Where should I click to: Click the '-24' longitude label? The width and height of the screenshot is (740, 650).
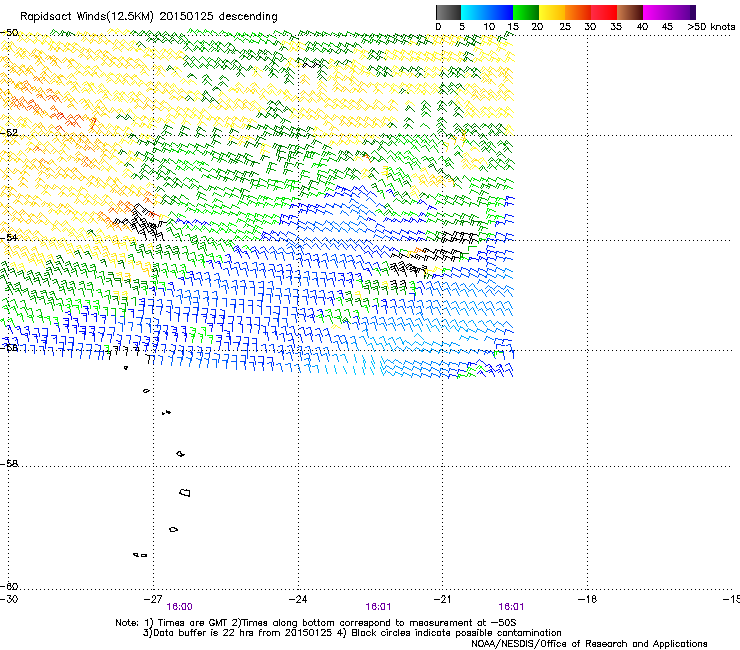coord(298,599)
